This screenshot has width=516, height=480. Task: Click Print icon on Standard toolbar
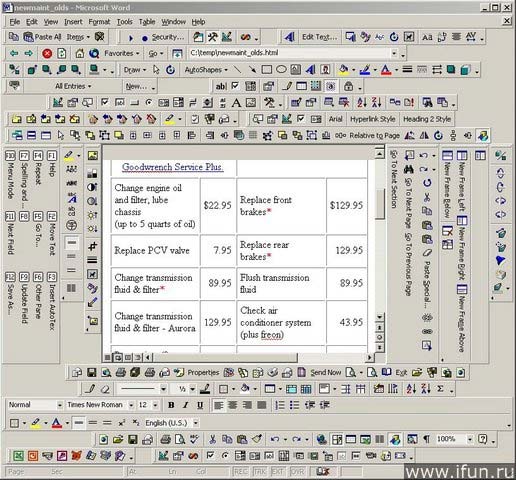tap(165, 439)
